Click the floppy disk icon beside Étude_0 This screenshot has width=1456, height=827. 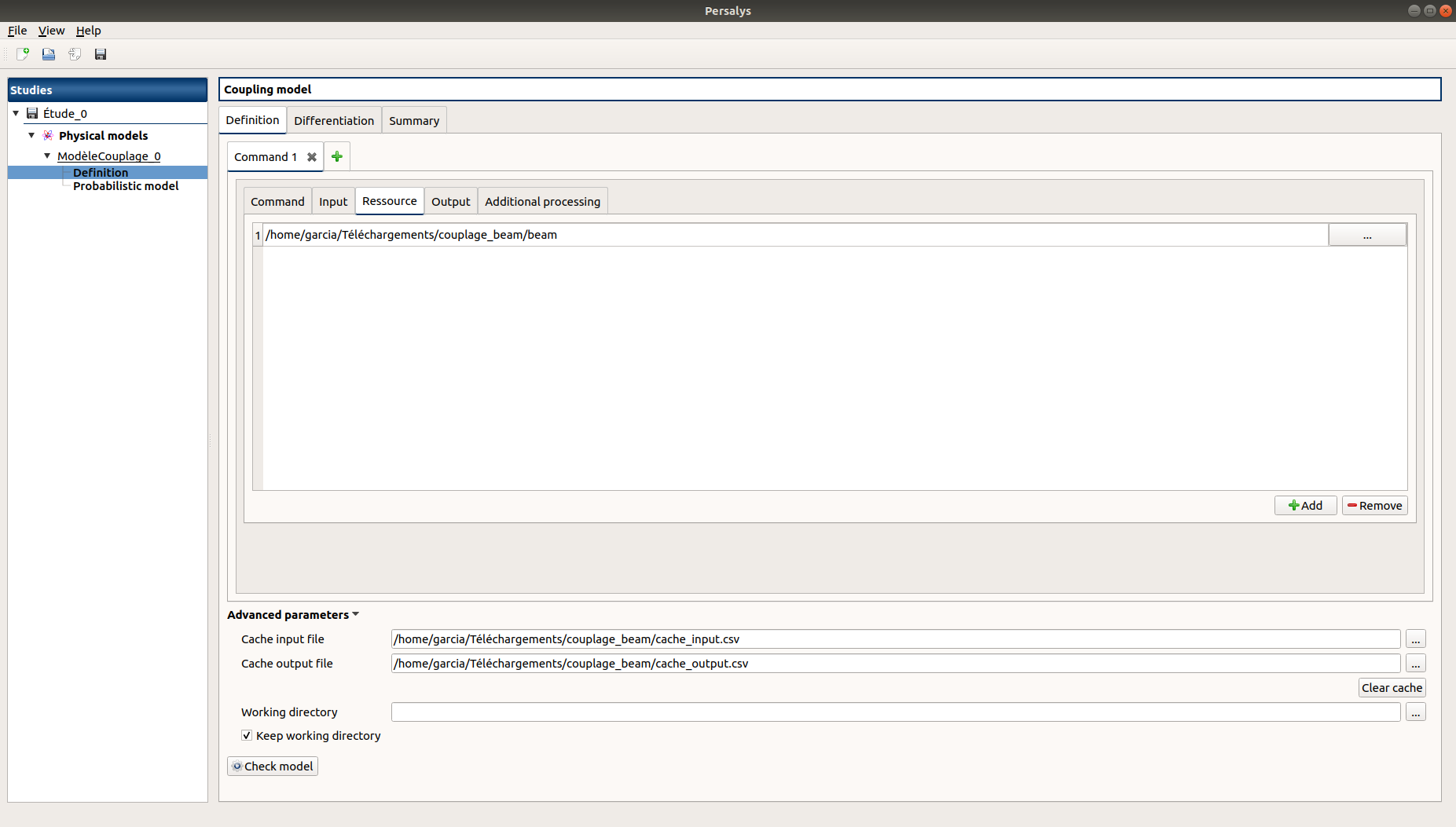point(32,113)
